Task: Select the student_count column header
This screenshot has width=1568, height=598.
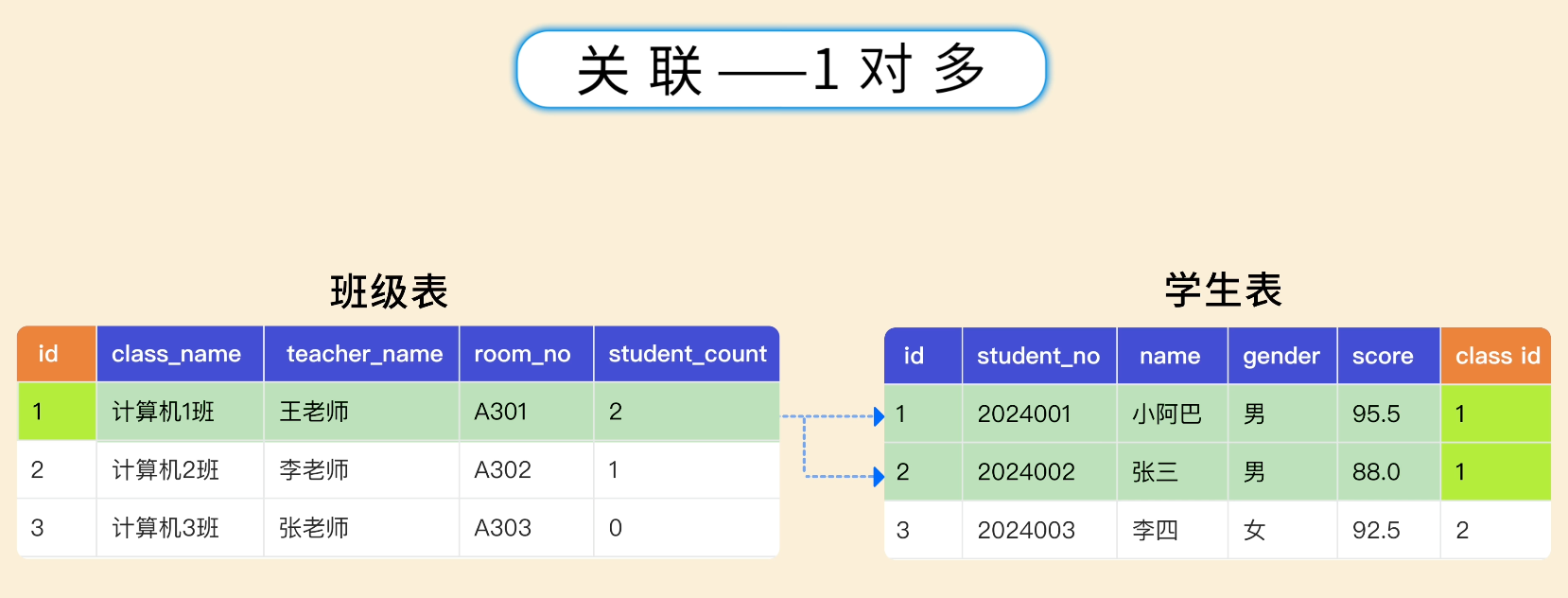Action: click(x=688, y=354)
